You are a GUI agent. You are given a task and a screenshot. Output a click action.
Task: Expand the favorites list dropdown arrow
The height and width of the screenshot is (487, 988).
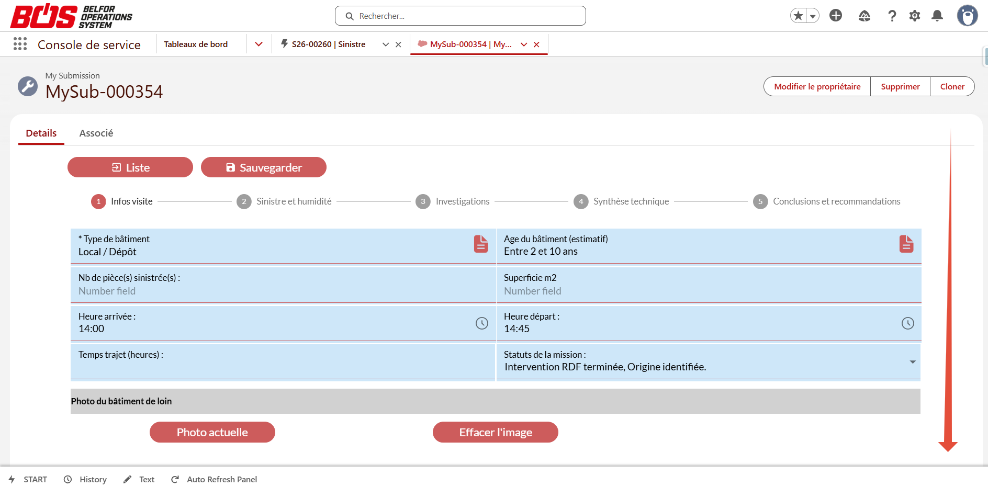[813, 16]
